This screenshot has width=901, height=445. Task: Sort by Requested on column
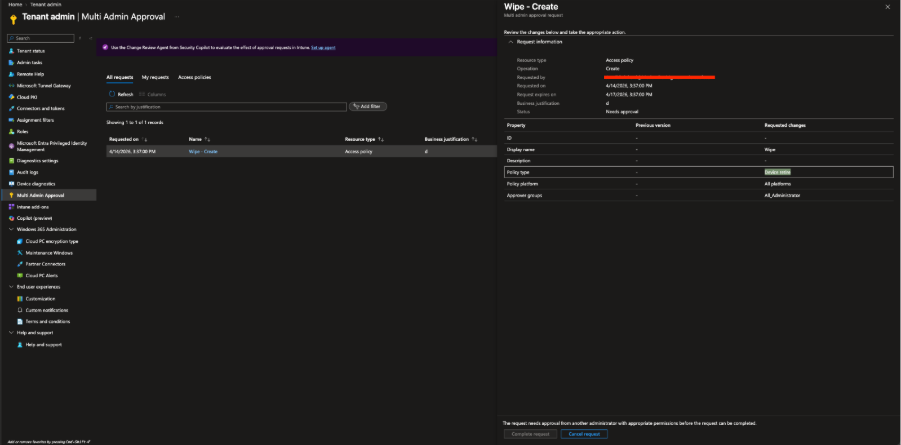[x=125, y=139]
